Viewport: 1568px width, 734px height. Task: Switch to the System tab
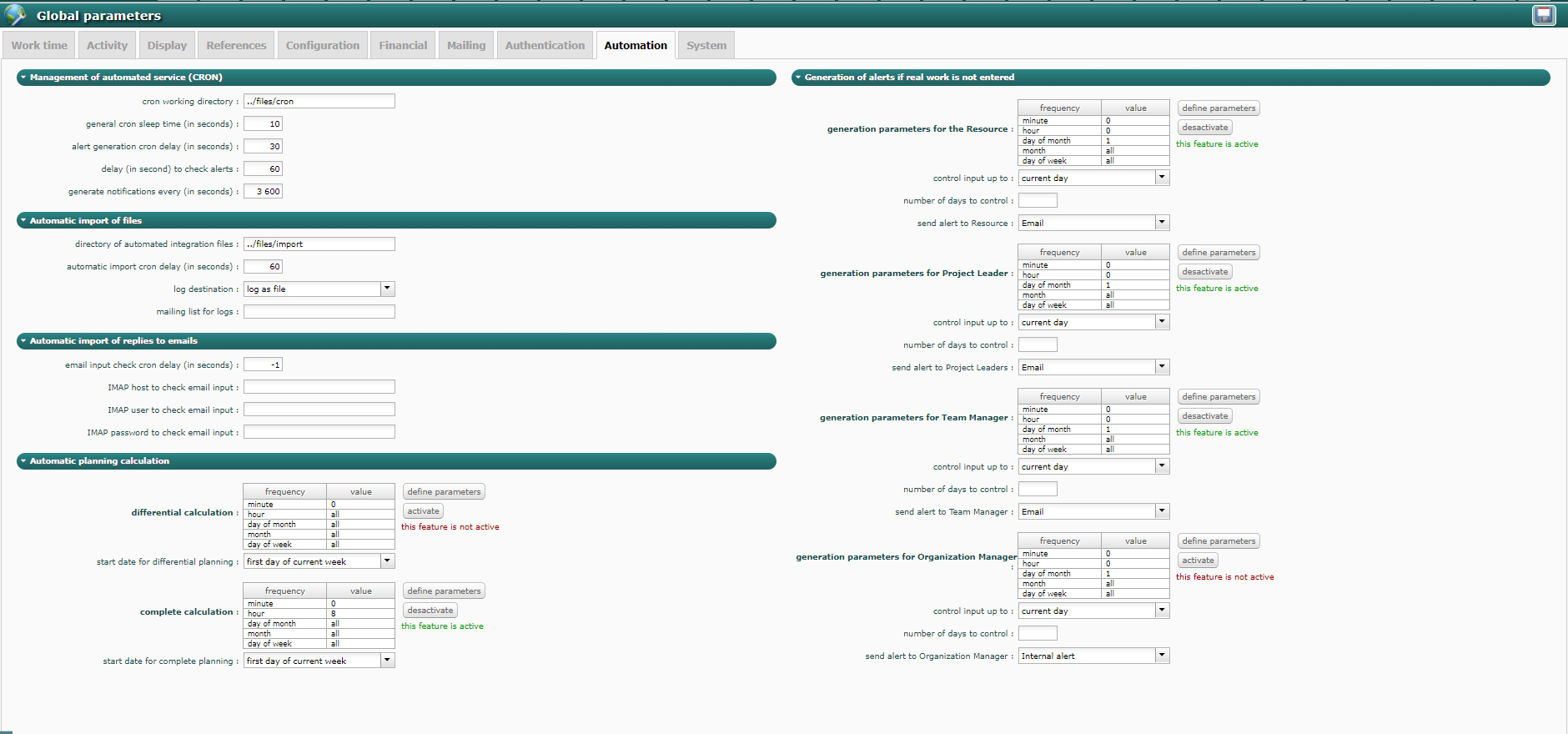(x=706, y=46)
